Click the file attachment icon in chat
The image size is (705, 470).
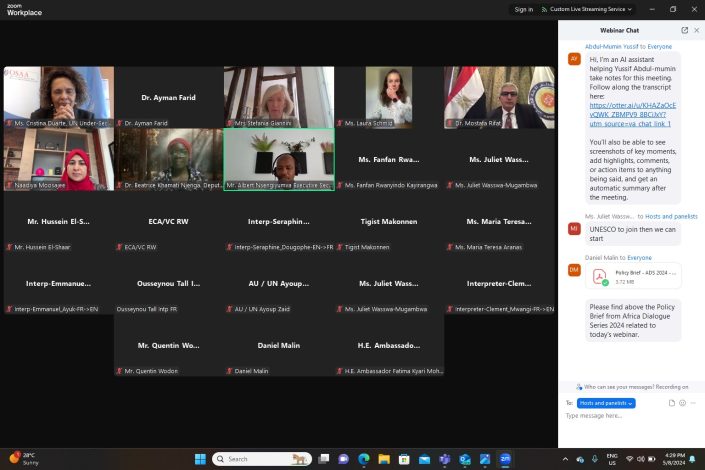point(672,403)
